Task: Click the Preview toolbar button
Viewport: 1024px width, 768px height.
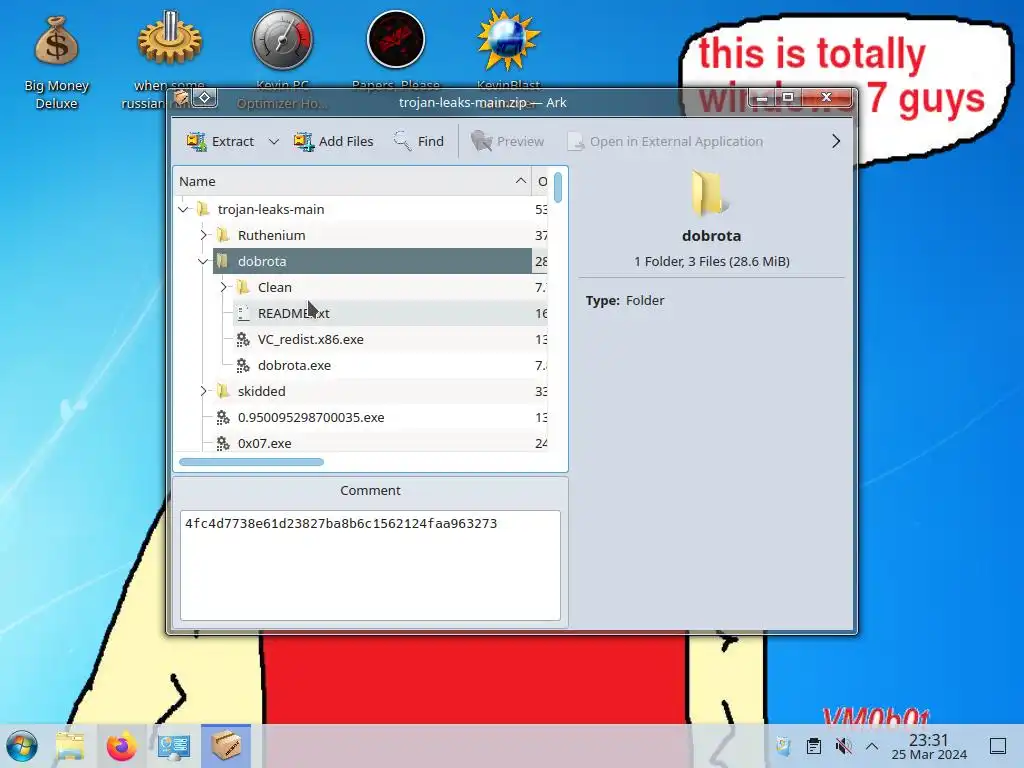Action: [x=507, y=141]
